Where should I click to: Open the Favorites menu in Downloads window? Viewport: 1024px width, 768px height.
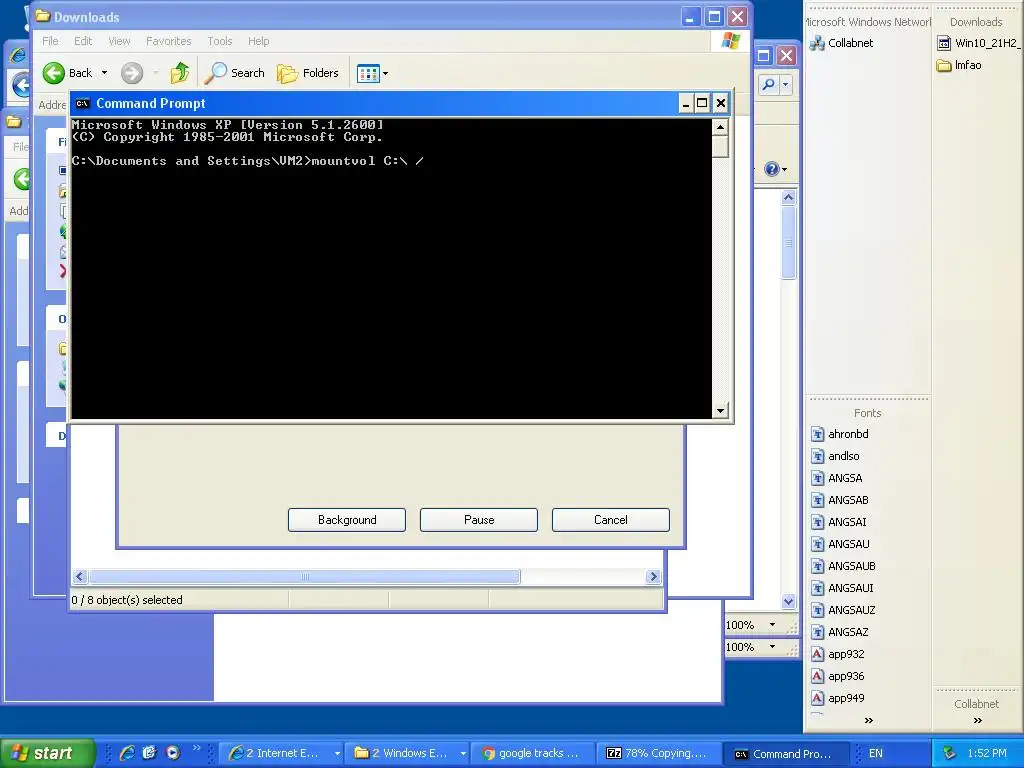[168, 41]
